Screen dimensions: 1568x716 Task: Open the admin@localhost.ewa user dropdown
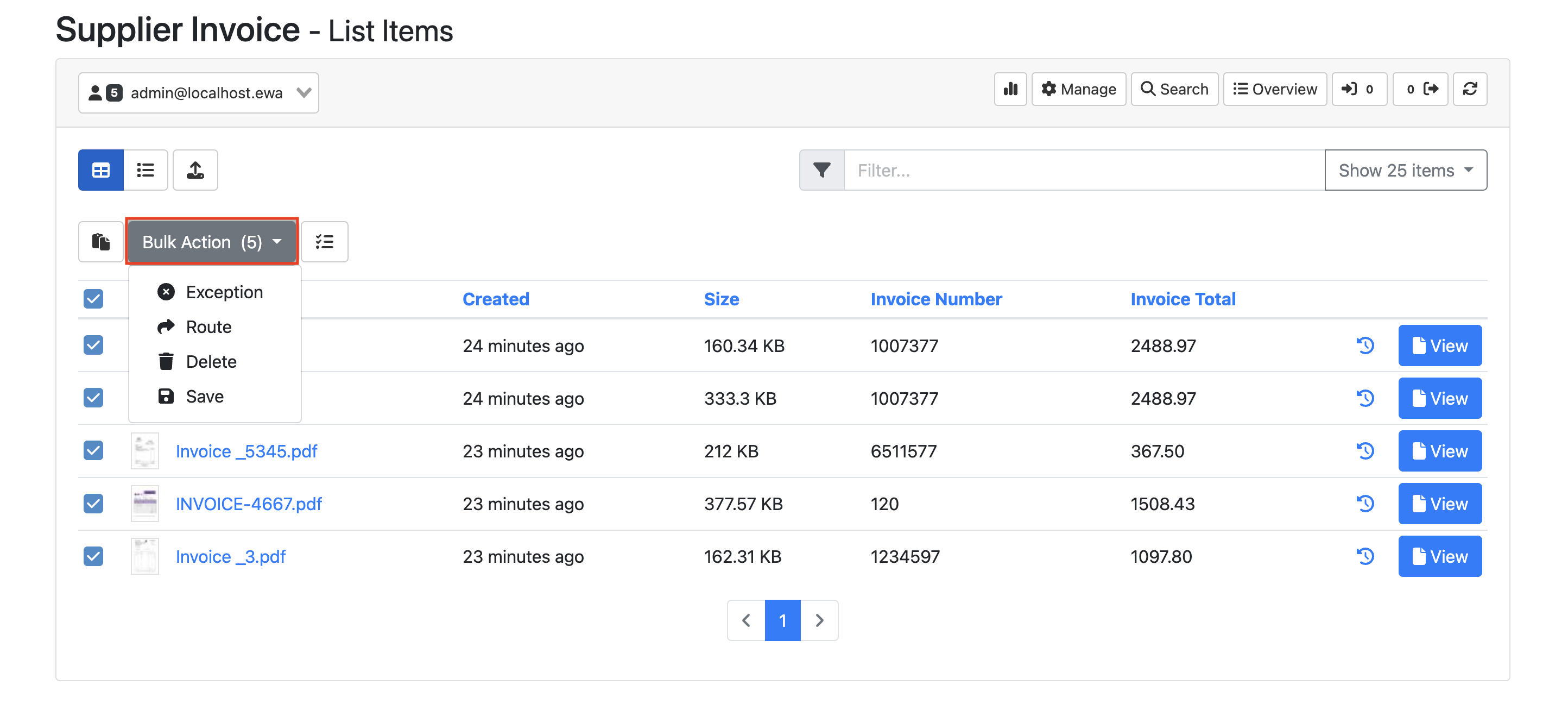(x=198, y=92)
